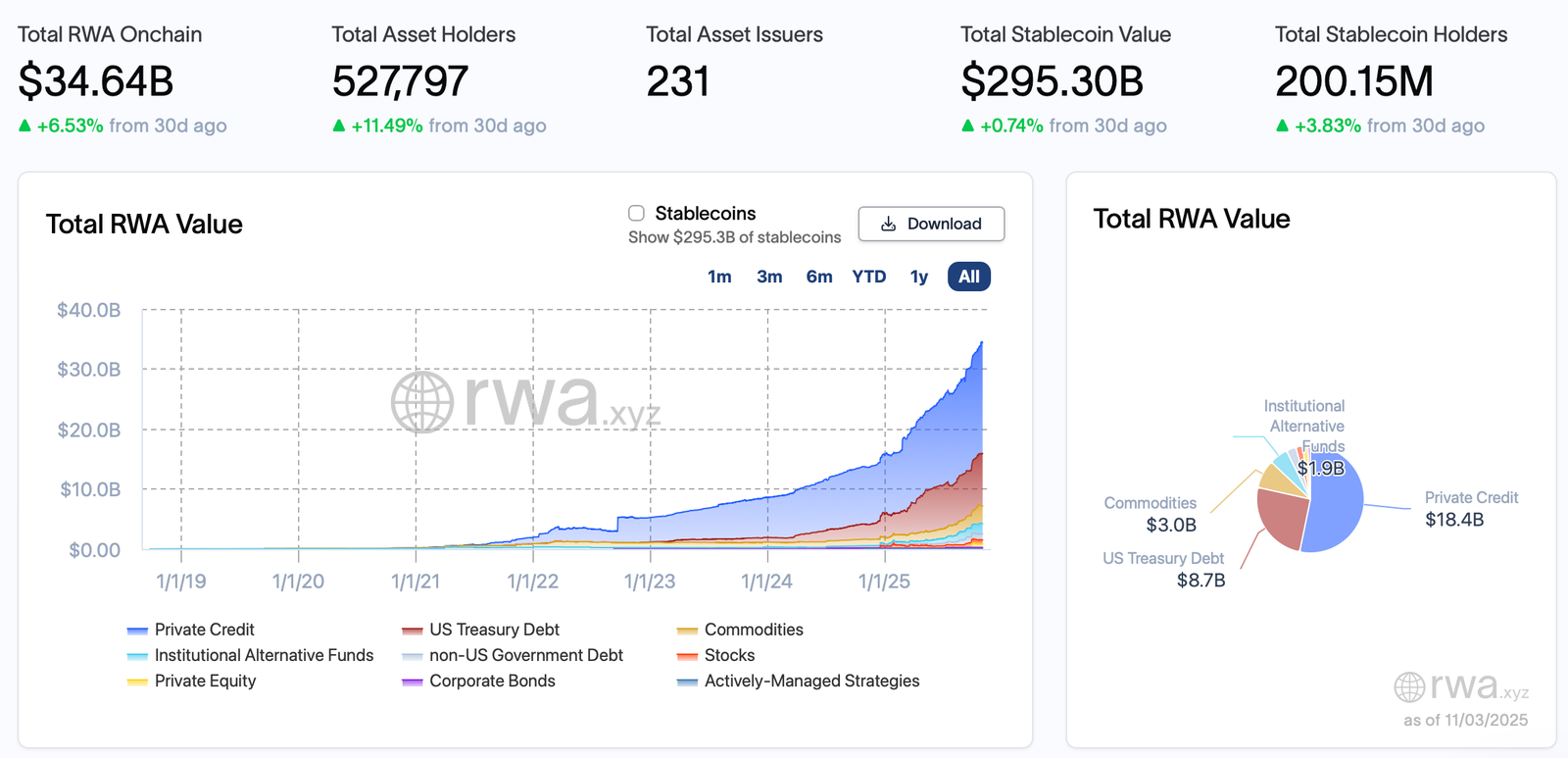Select the YTD time range
Viewport: 1568px width, 758px height.
[x=868, y=277]
